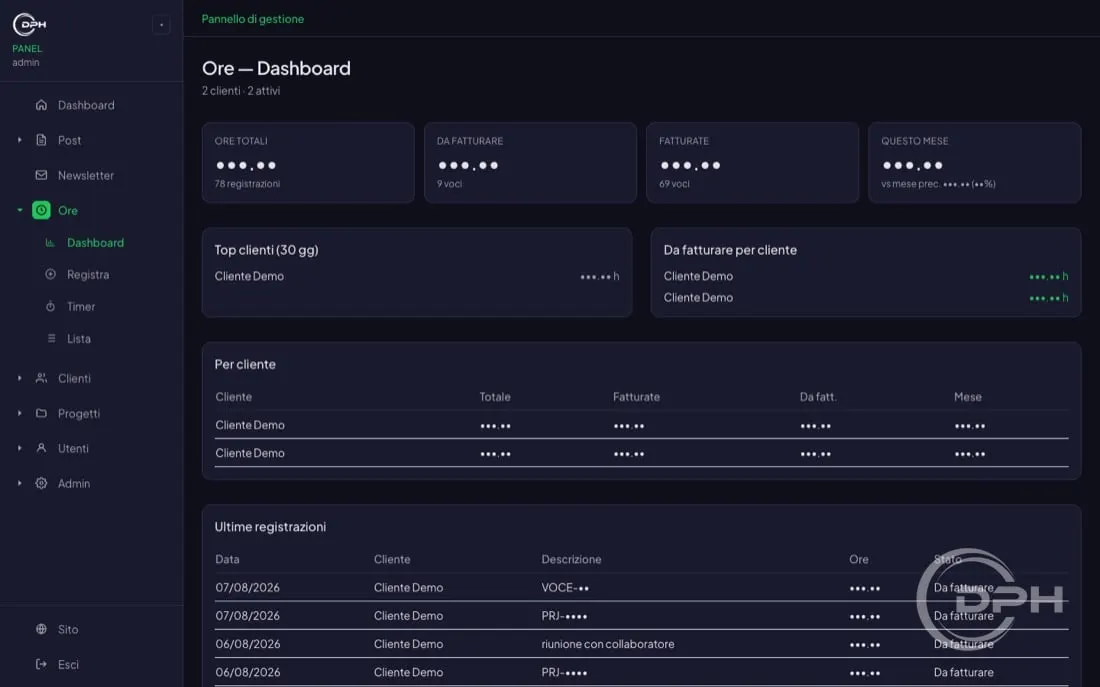Click the Progetti label in sidebar
The height and width of the screenshot is (687, 1100).
(79, 413)
